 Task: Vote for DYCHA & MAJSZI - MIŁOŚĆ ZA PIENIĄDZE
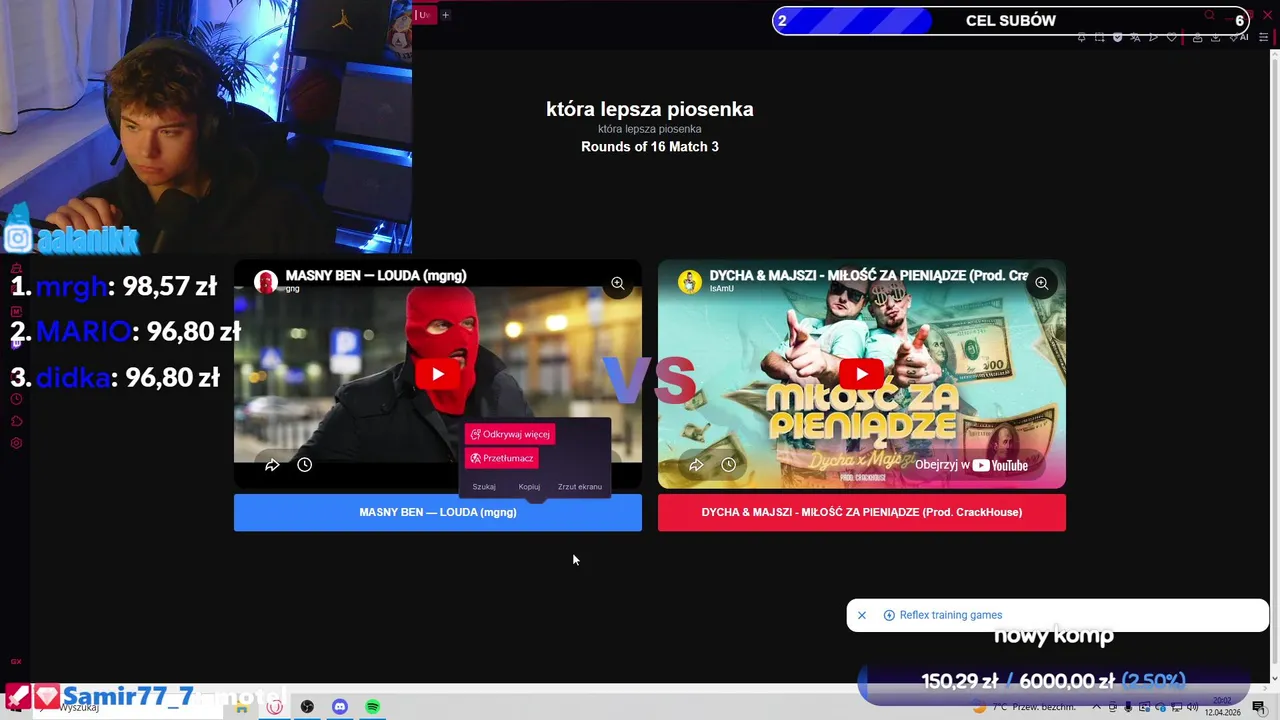coord(862,512)
